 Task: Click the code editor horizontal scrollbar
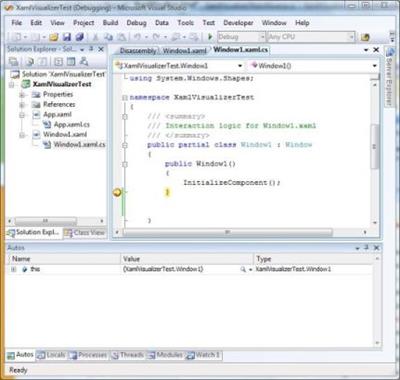point(227,232)
